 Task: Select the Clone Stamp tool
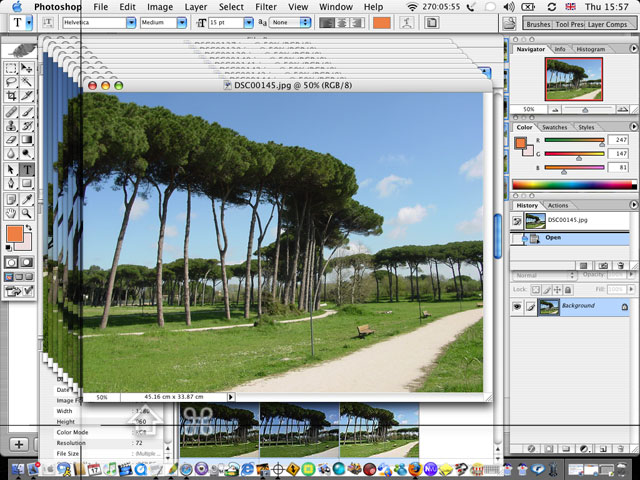pyautogui.click(x=11, y=126)
